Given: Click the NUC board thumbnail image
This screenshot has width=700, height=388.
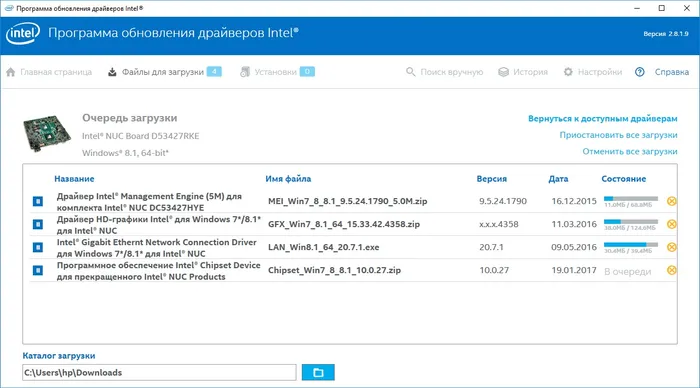Looking at the screenshot, I should [x=47, y=134].
